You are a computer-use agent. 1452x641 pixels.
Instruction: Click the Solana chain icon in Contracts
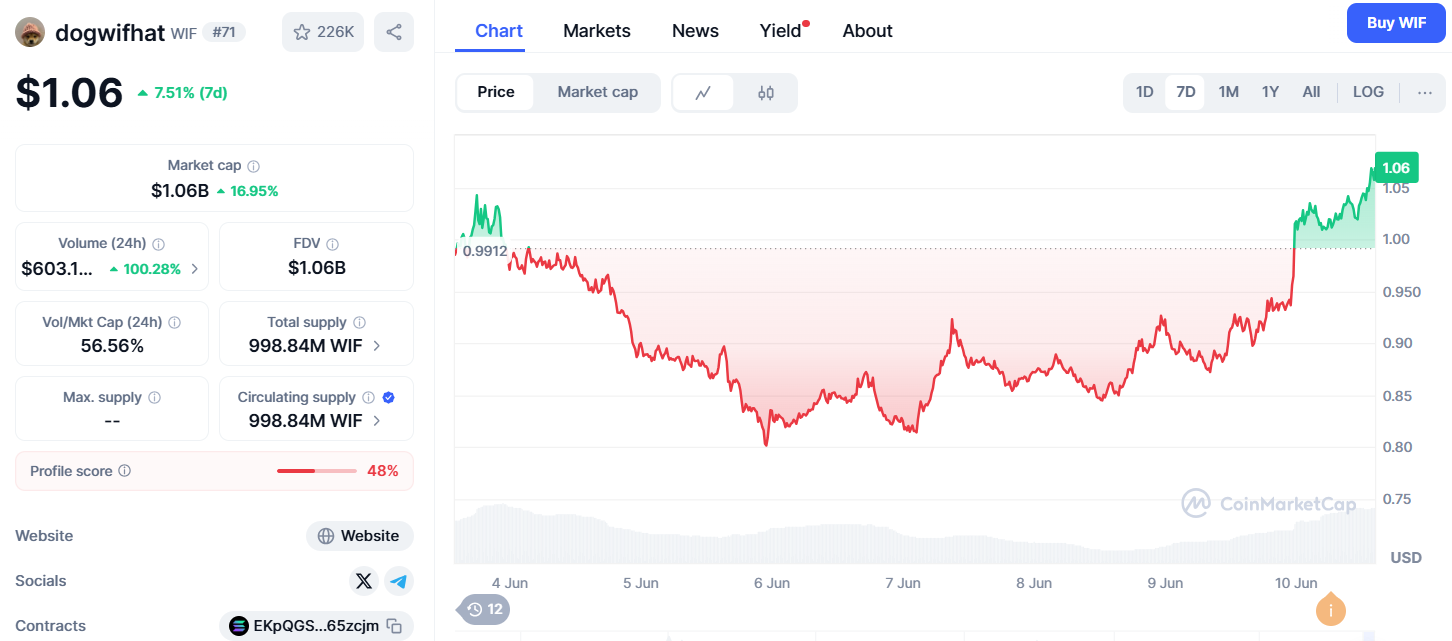[x=239, y=627]
